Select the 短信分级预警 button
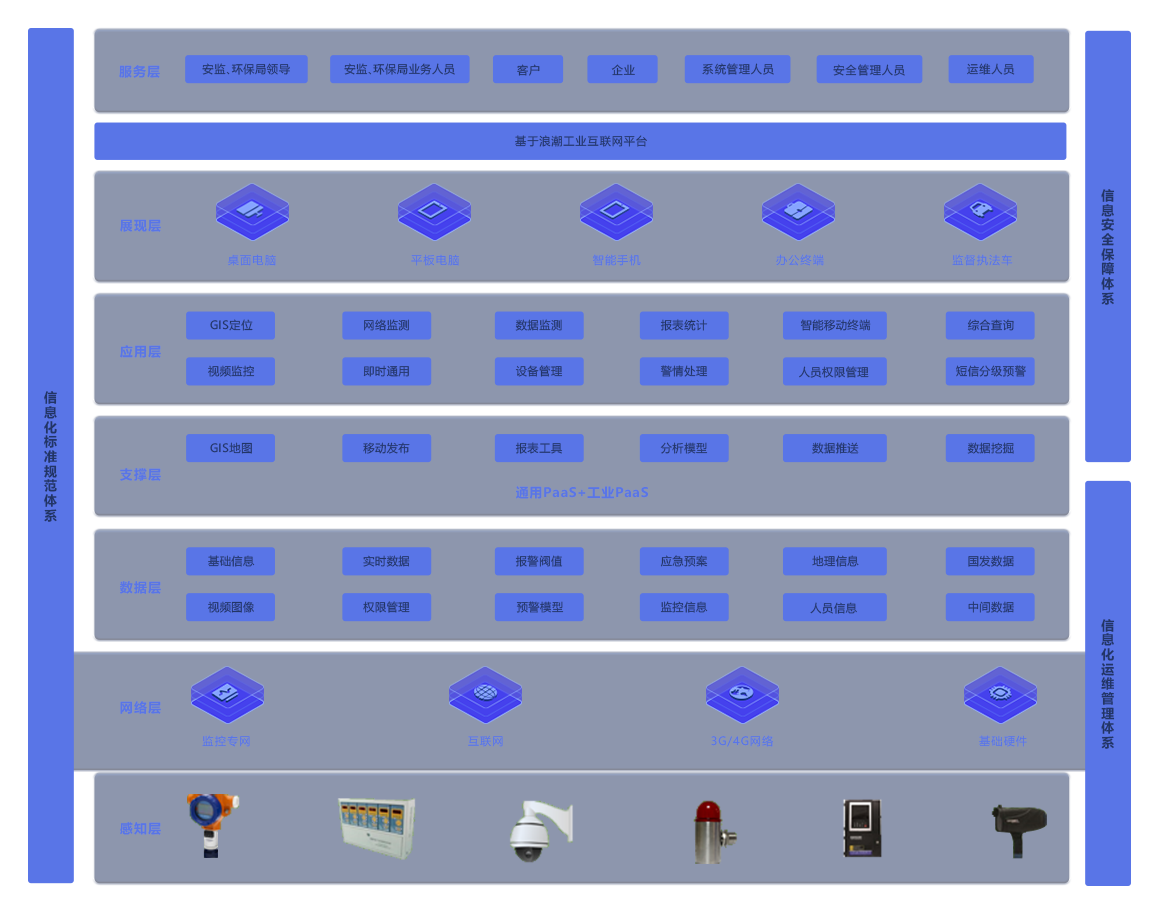 click(x=990, y=372)
